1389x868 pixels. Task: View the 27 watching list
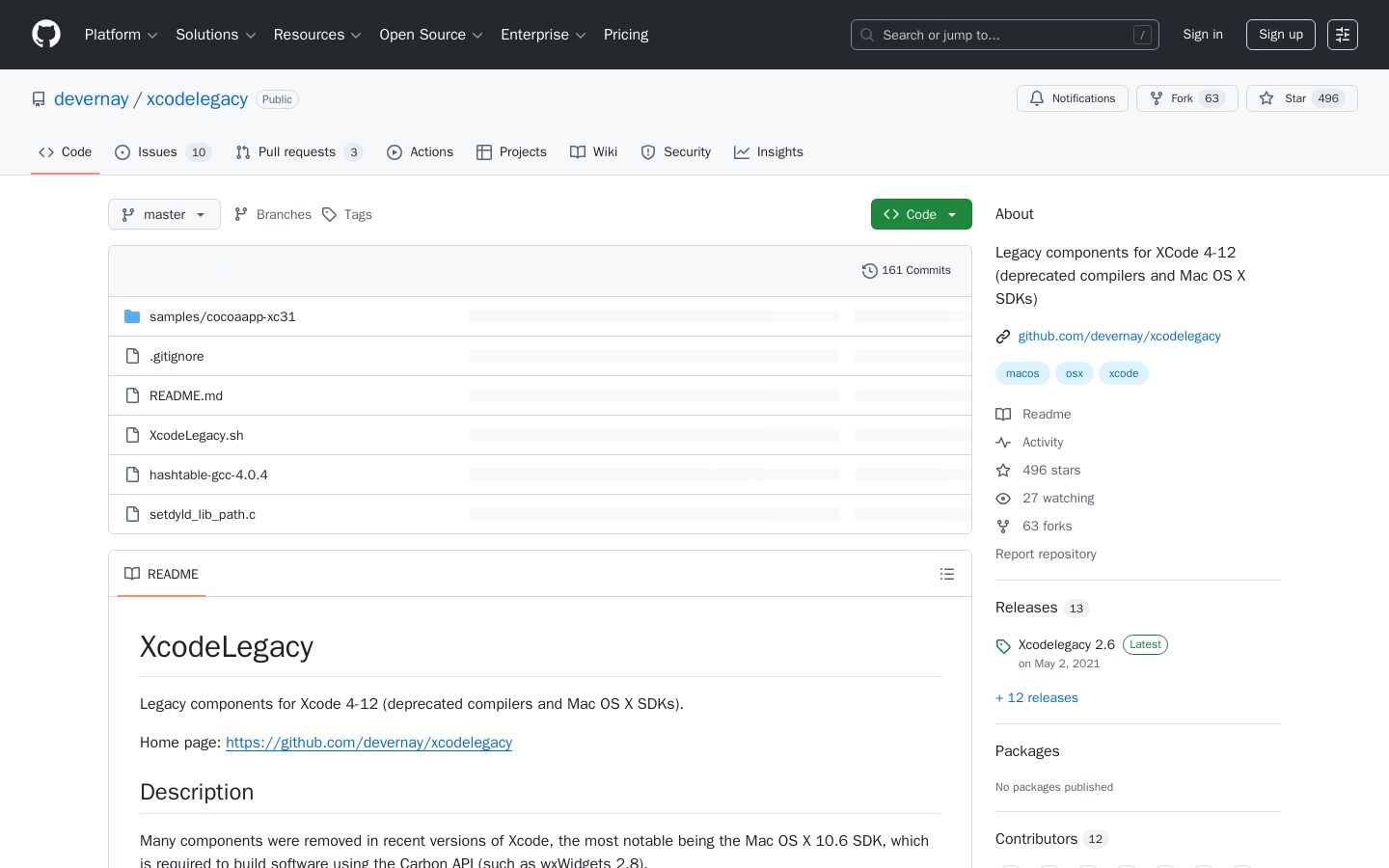click(1045, 498)
